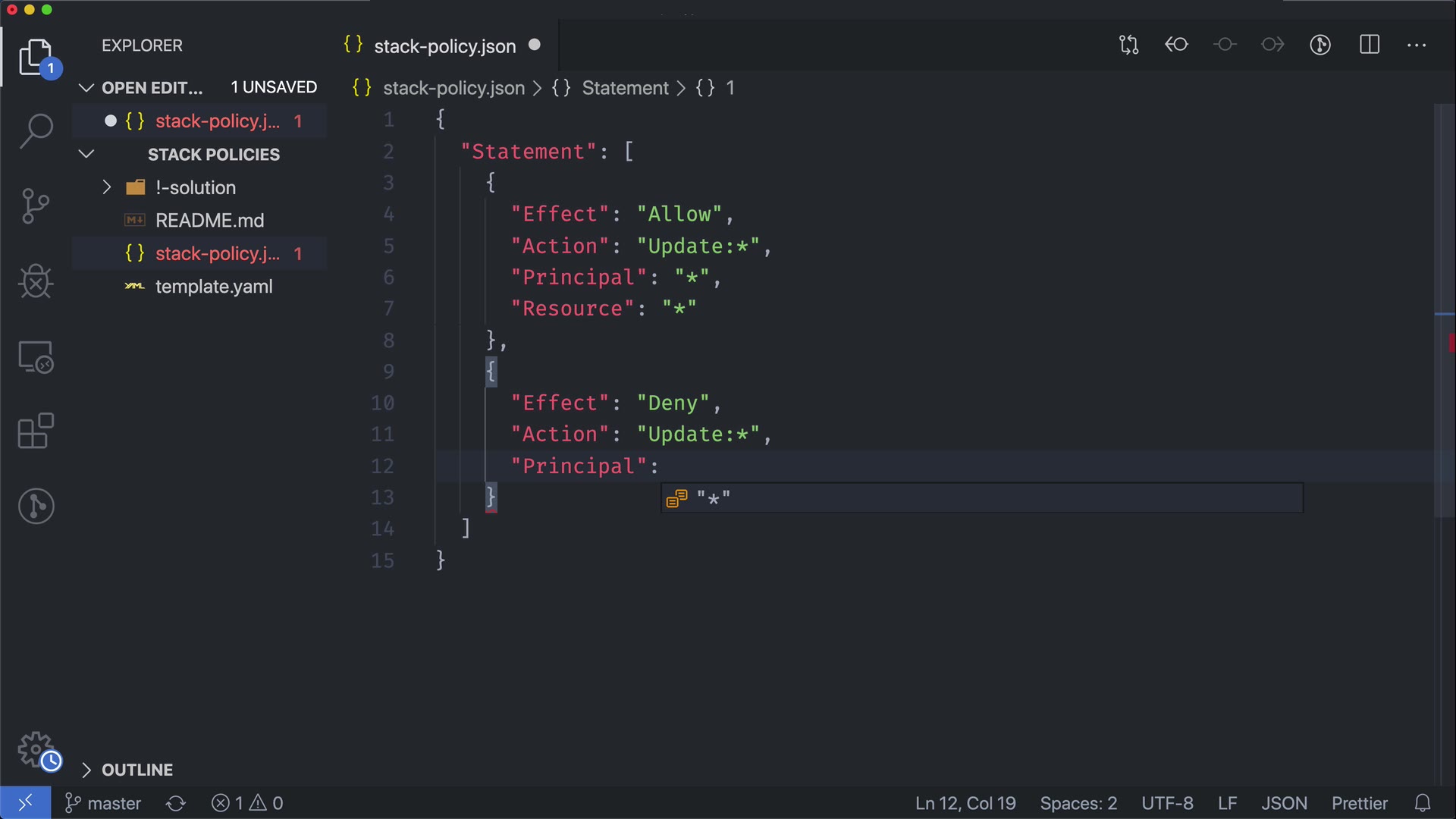The image size is (1456, 819).
Task: Collapse the Open Editors section
Action: pyautogui.click(x=86, y=88)
